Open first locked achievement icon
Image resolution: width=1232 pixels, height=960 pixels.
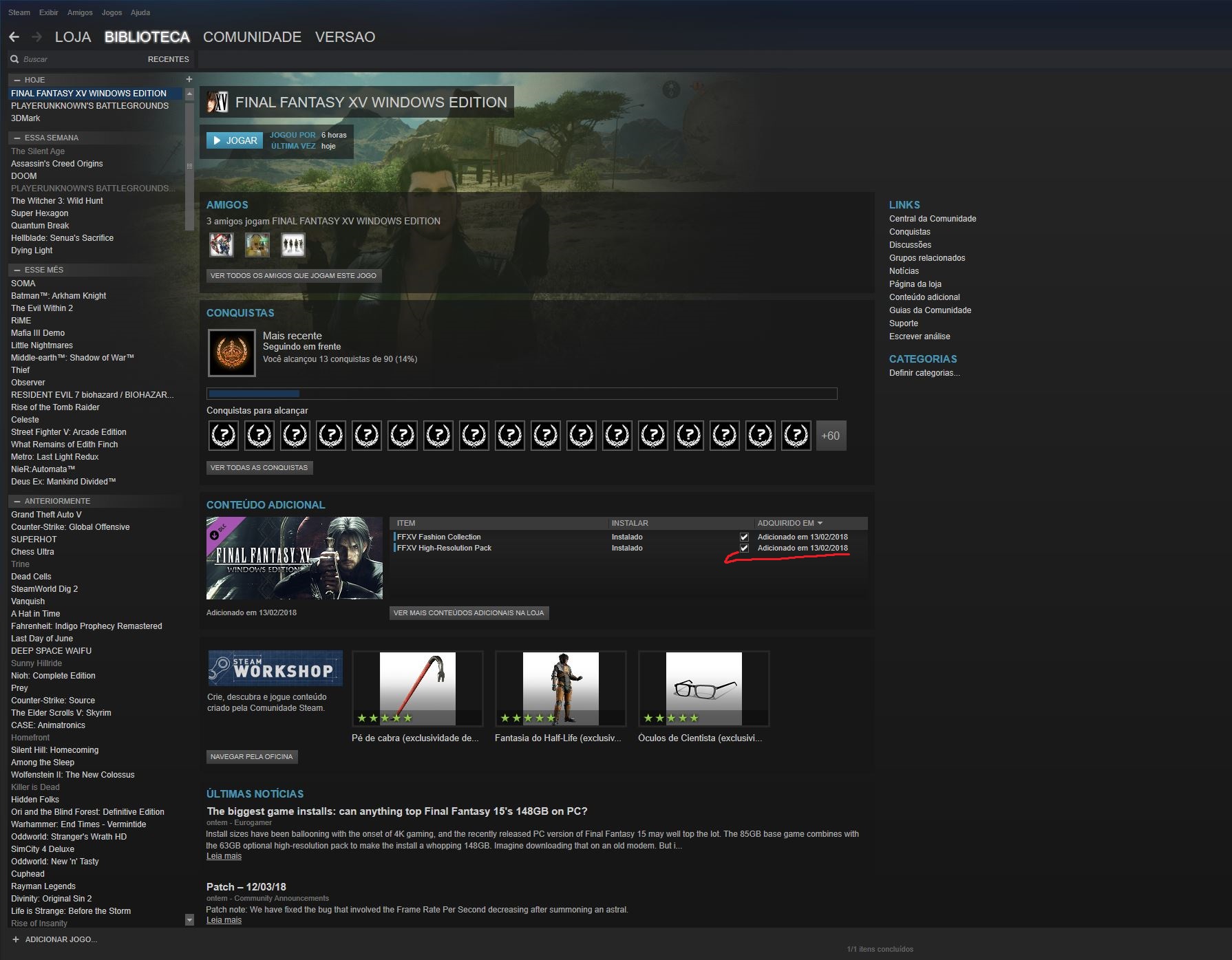[x=224, y=436]
